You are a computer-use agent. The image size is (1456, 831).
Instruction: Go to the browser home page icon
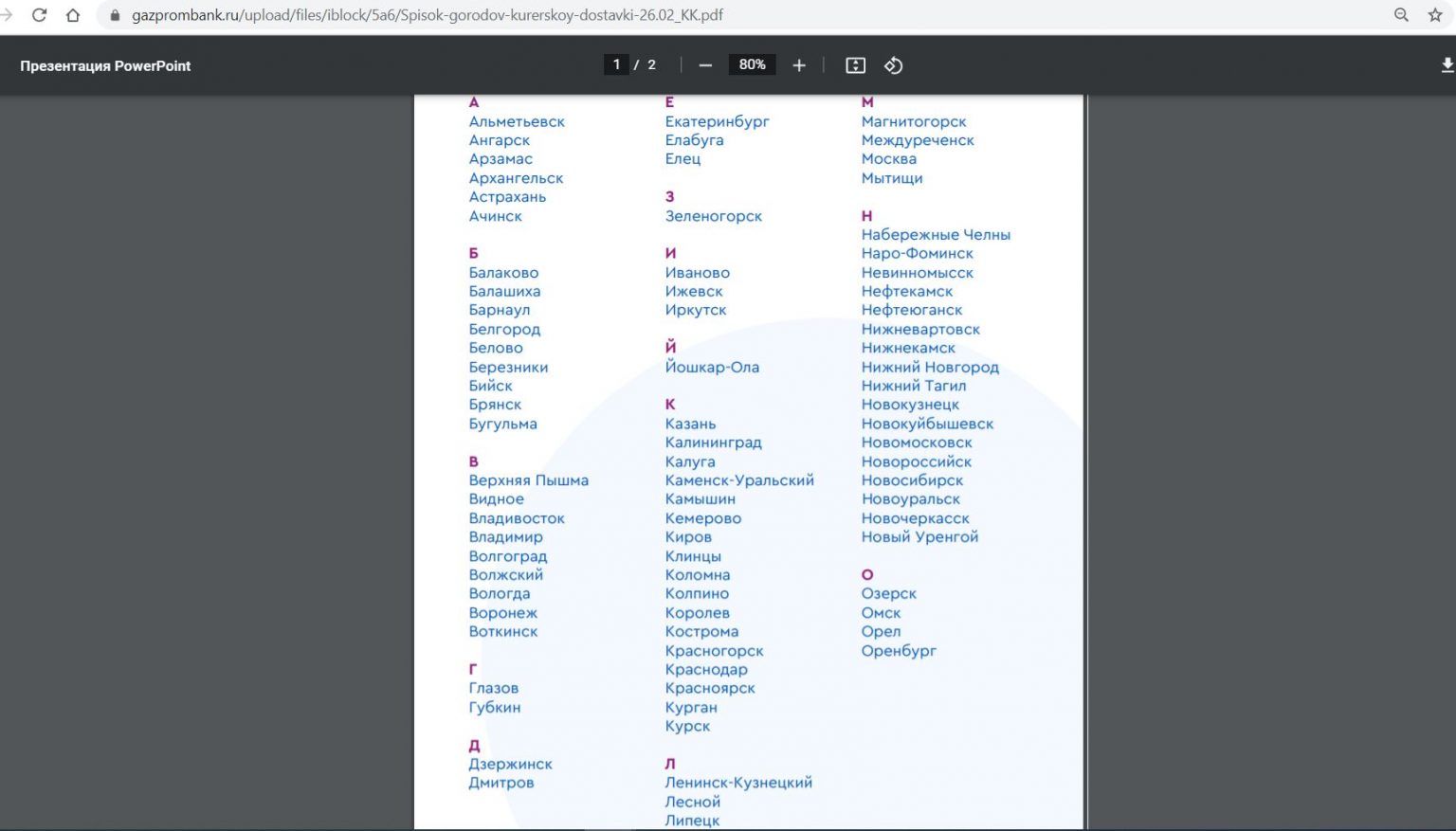(x=73, y=15)
